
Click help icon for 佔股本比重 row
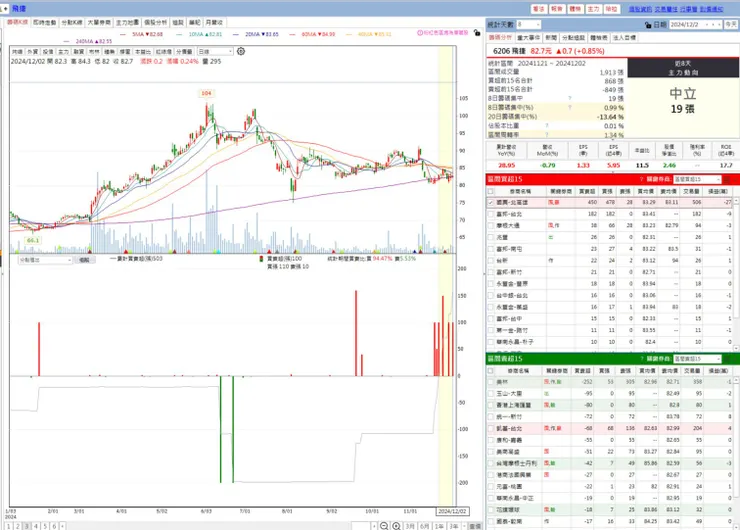[547, 126]
